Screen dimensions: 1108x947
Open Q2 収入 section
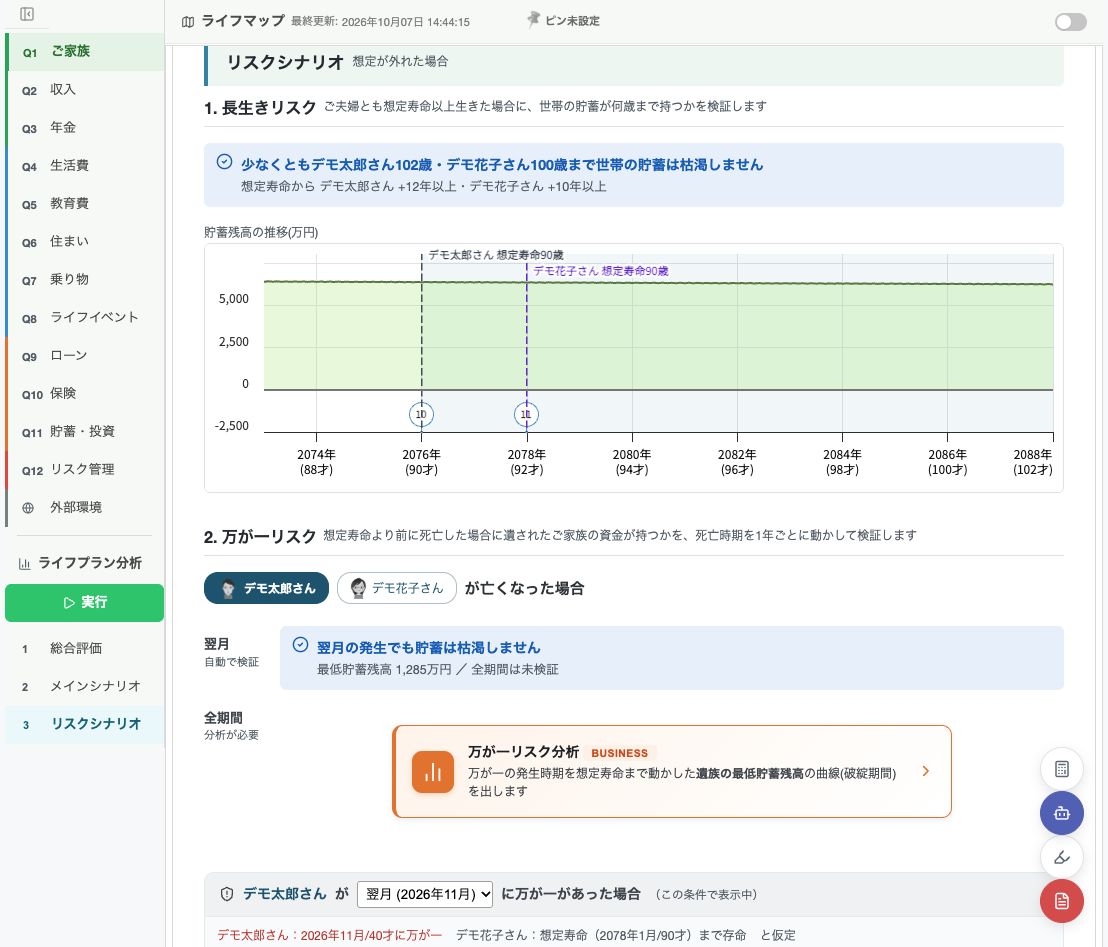[85, 90]
